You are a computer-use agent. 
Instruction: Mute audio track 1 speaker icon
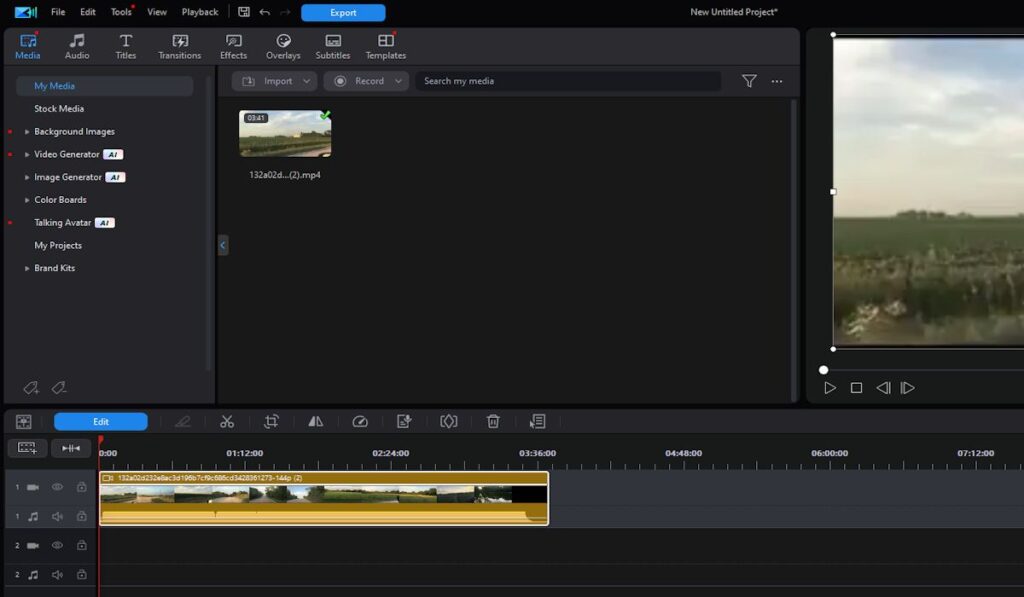[x=57, y=517]
